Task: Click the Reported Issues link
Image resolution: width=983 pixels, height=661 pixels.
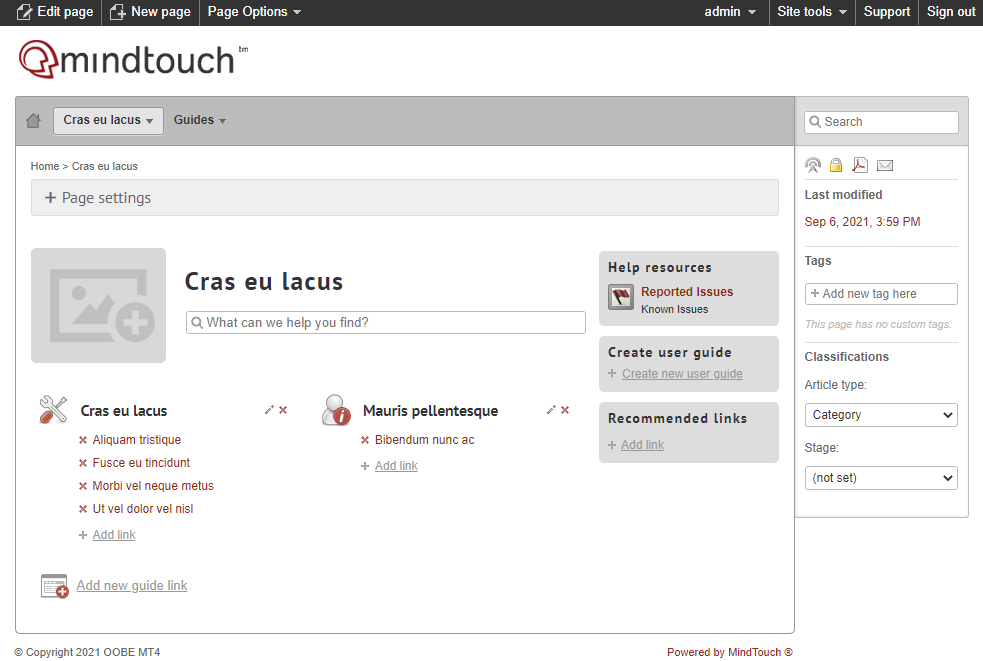Action: coord(687,292)
